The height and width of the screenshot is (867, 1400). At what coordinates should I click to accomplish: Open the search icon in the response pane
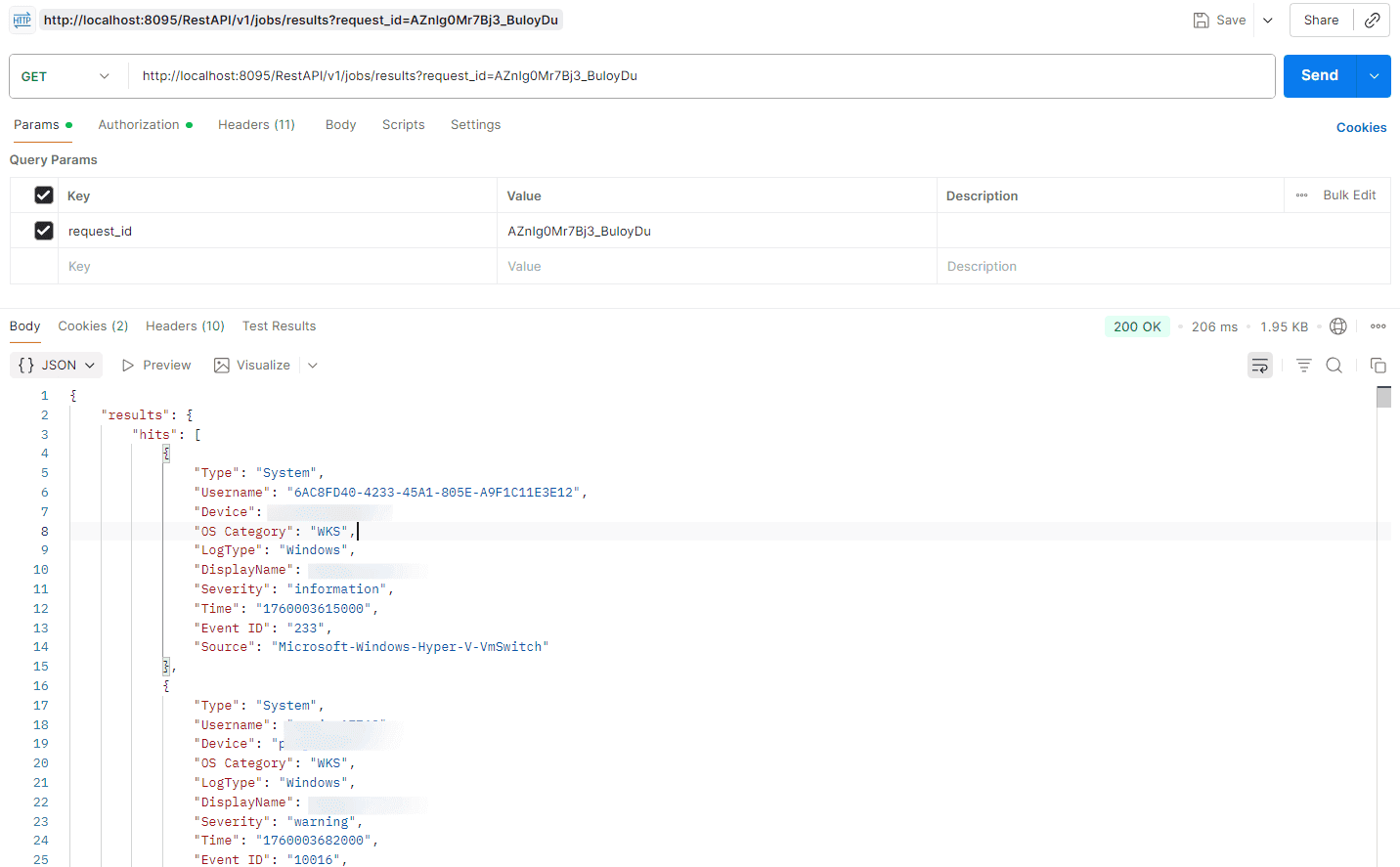pyautogui.click(x=1334, y=365)
